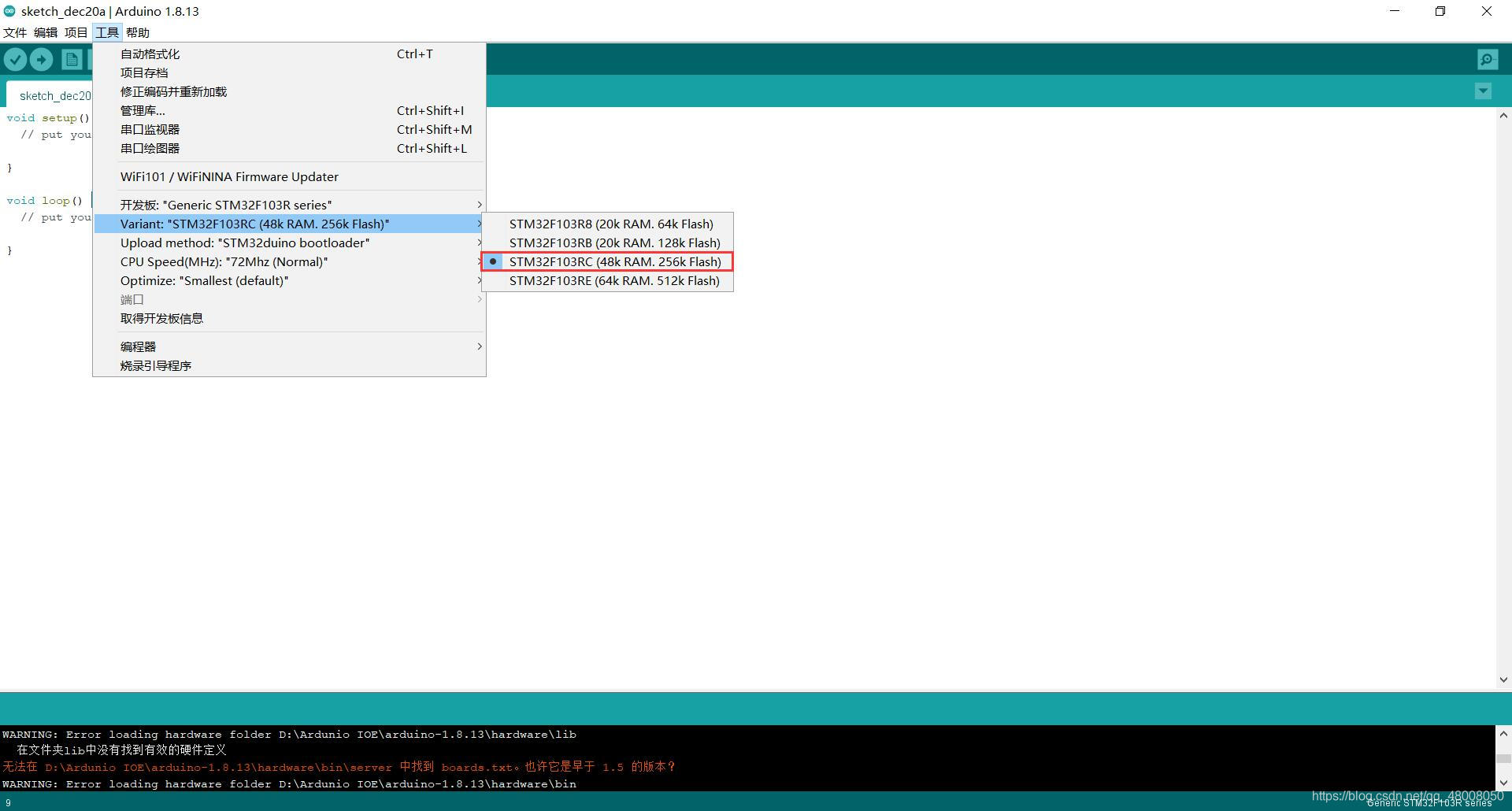Click the Arduino app icon in title bar

(9, 11)
